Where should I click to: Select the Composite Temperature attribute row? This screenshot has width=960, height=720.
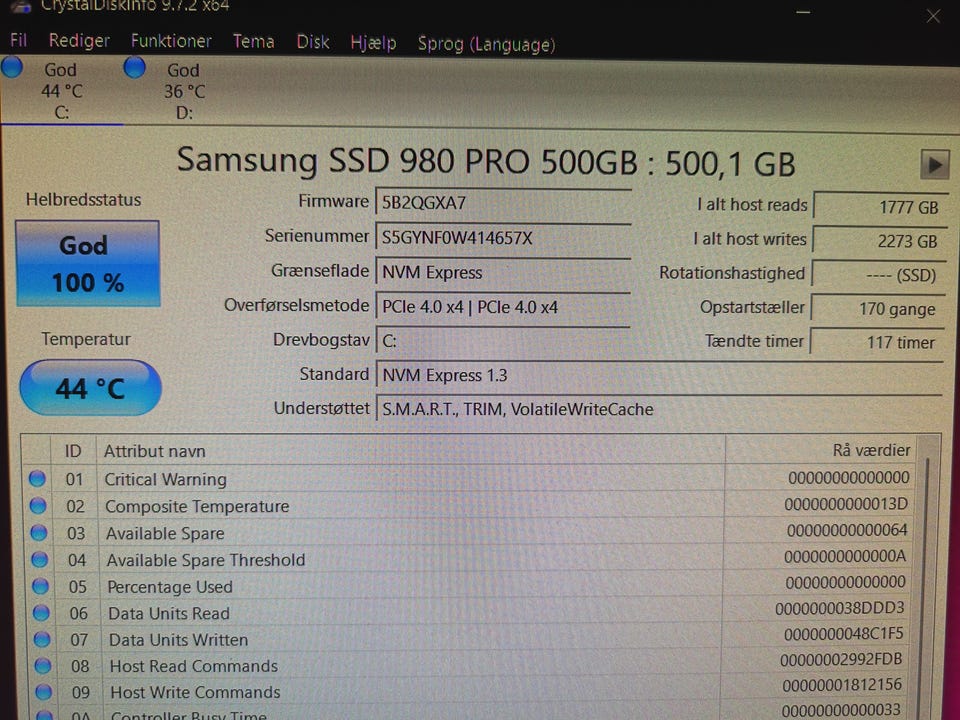(x=469, y=505)
